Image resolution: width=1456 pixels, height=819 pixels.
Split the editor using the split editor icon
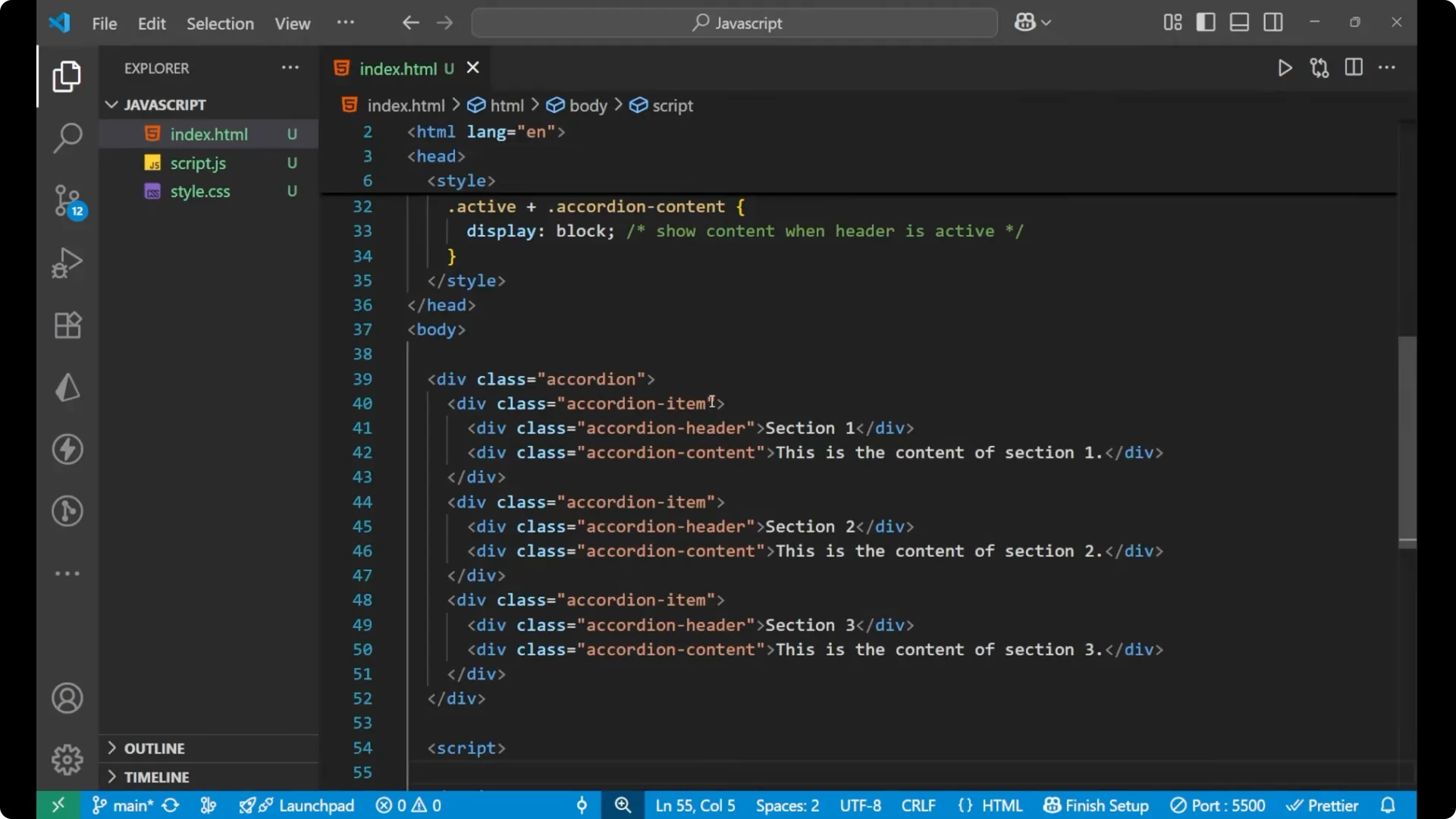1354,67
